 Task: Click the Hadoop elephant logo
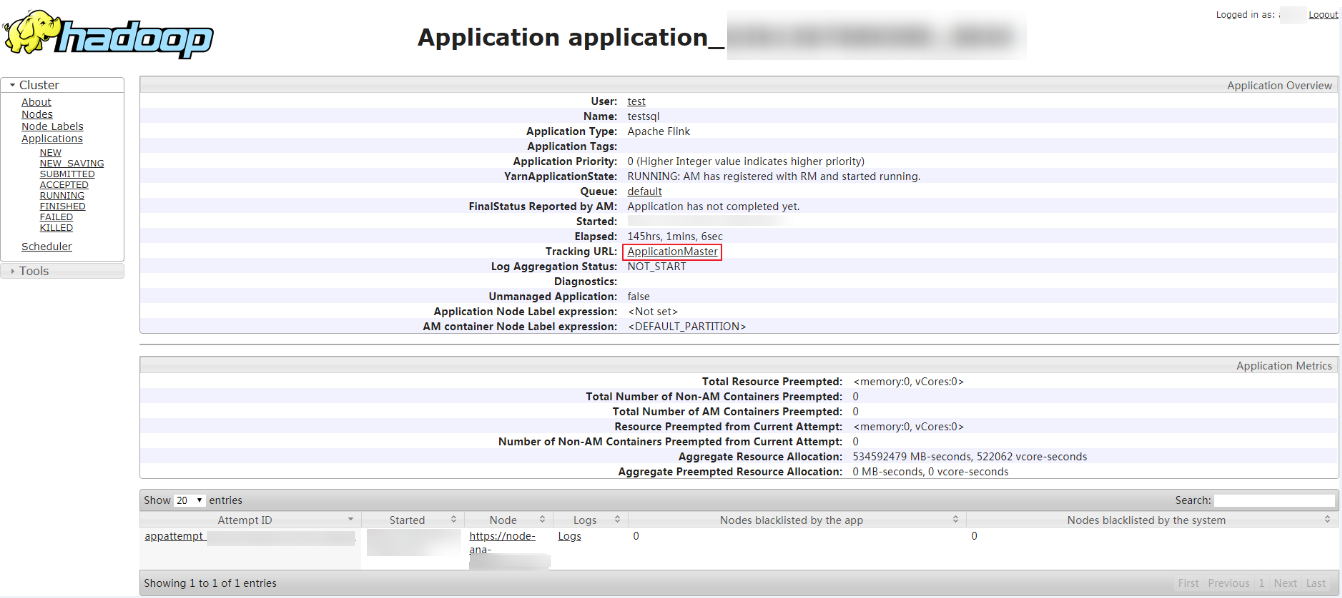click(108, 36)
